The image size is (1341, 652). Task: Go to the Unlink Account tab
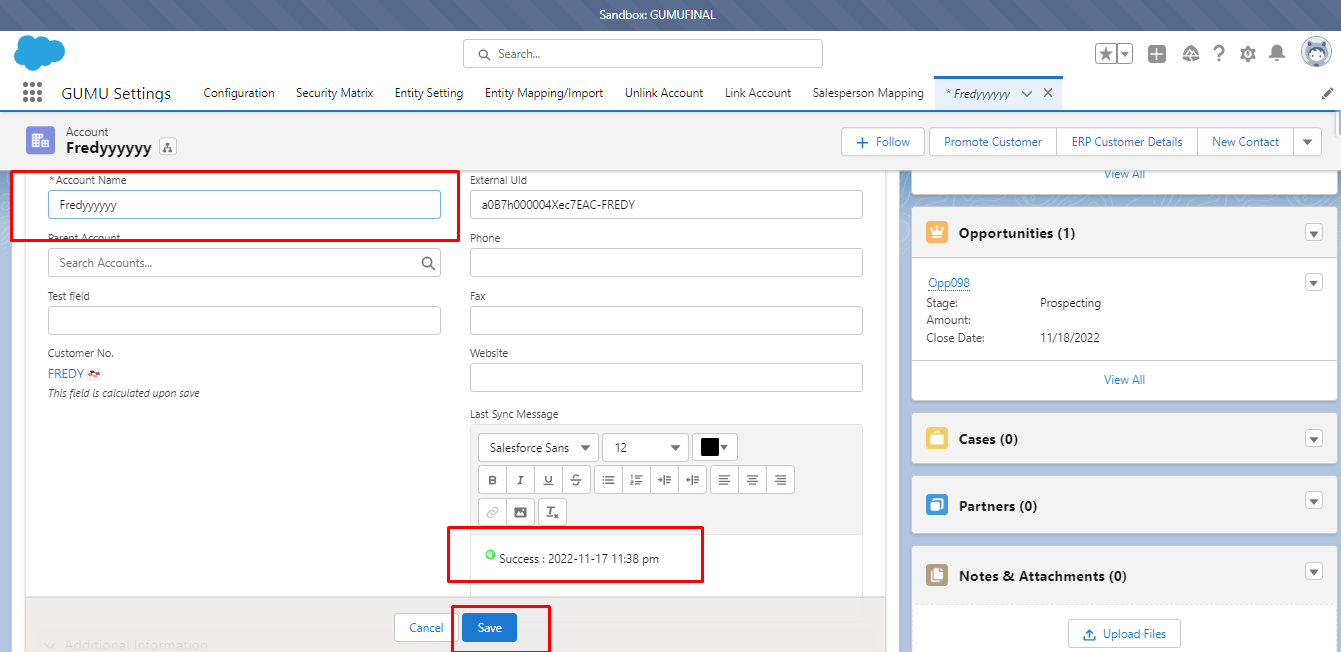coord(664,93)
